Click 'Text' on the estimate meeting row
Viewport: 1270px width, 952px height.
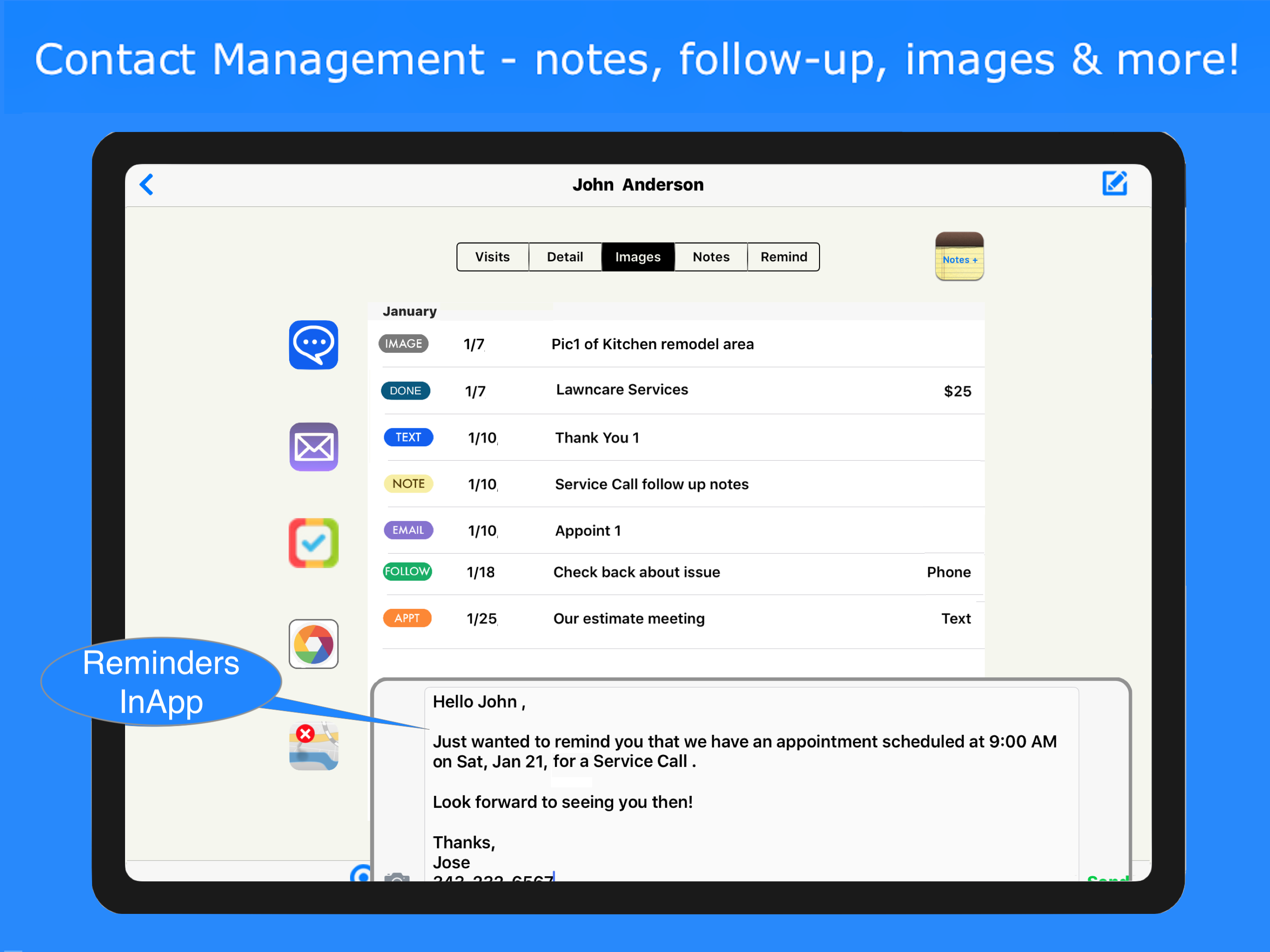point(956,618)
